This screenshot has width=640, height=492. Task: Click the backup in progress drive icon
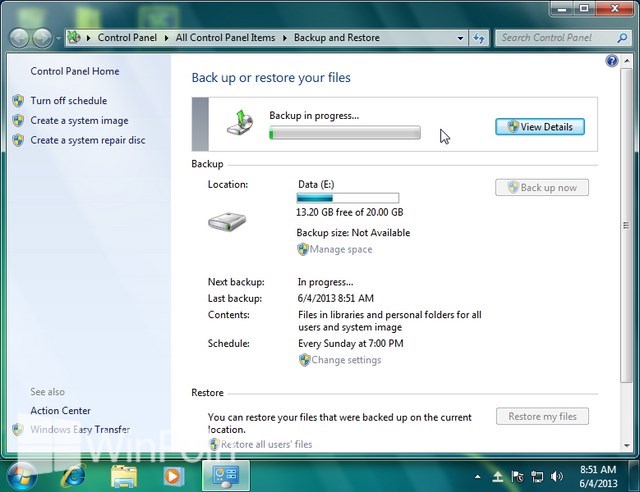(240, 122)
